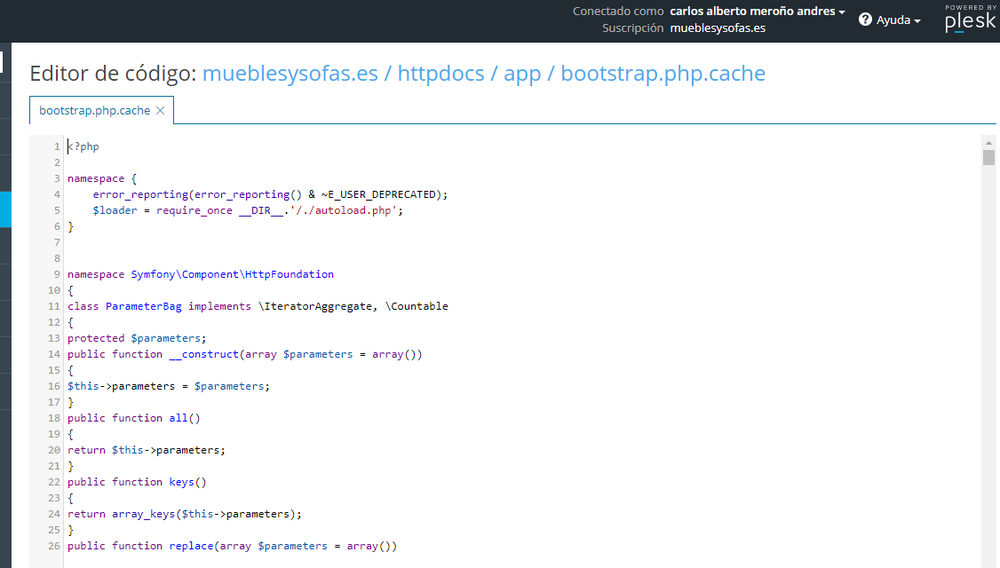
Task: Click the "__construct" function name
Action: (x=204, y=354)
